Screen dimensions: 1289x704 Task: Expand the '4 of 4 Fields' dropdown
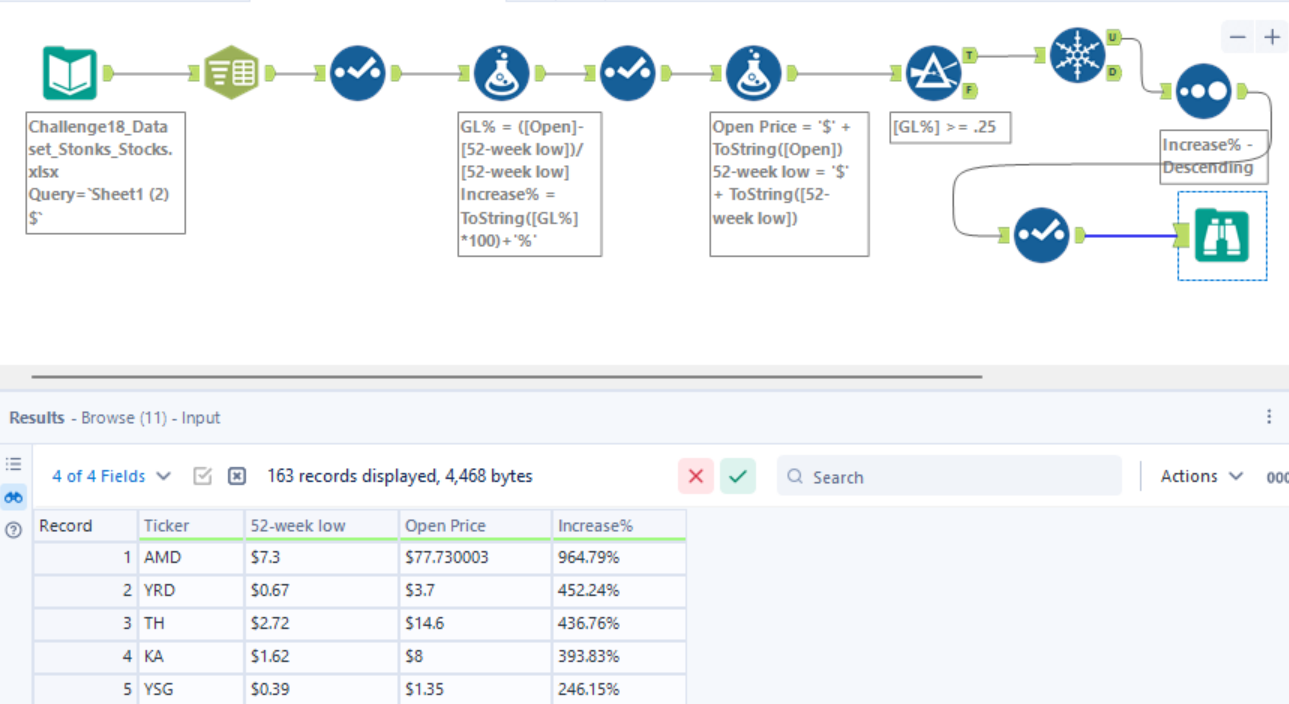111,477
